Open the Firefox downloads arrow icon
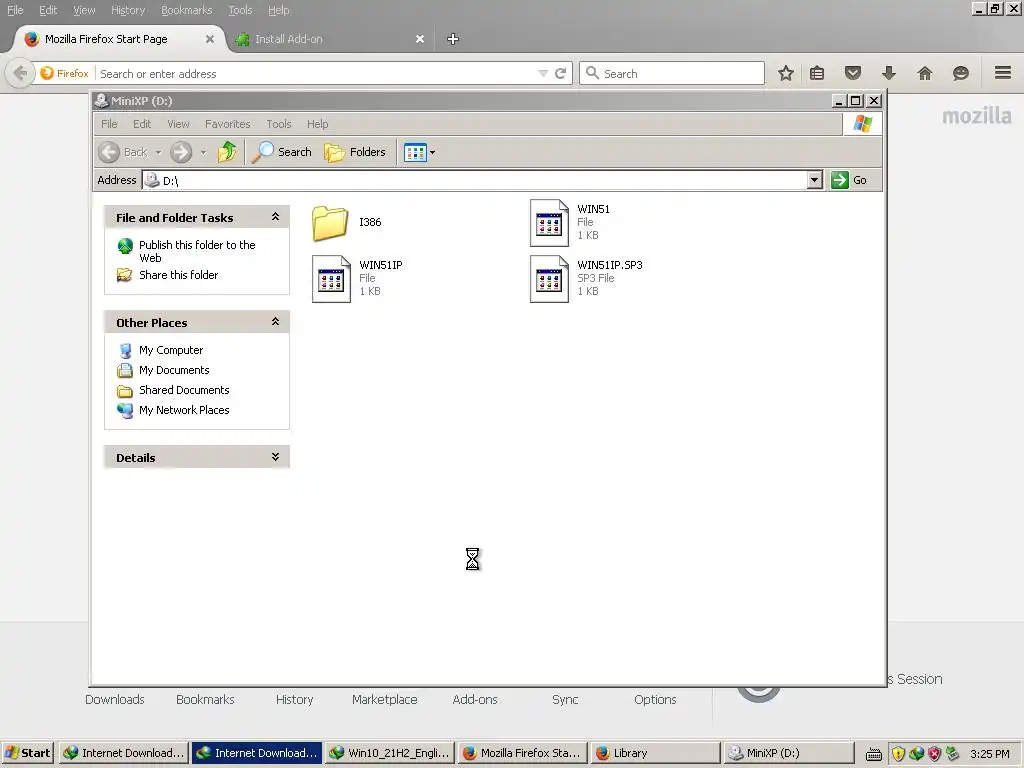1024x768 pixels. point(889,73)
